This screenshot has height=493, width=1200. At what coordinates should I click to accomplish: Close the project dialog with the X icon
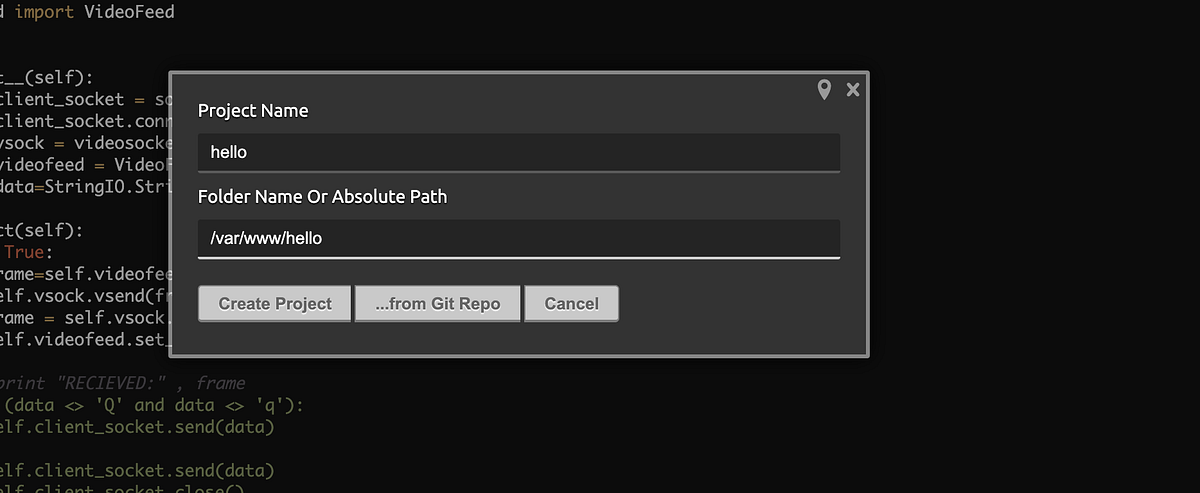pos(853,90)
